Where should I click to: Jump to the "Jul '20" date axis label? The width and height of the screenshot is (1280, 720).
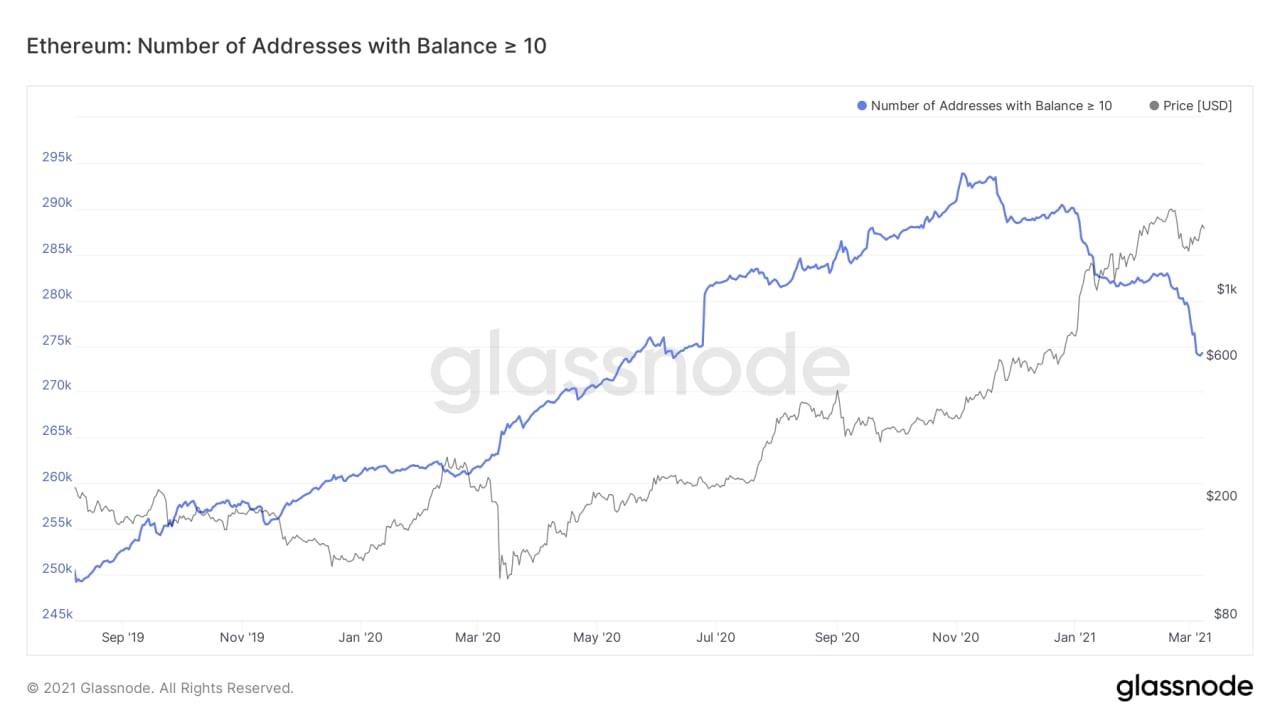[x=715, y=637]
